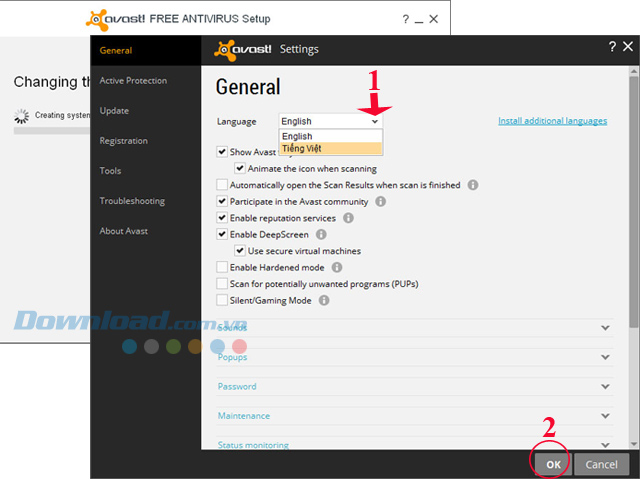Open help question mark in Settings window
The height and width of the screenshot is (479, 640).
pos(612,47)
